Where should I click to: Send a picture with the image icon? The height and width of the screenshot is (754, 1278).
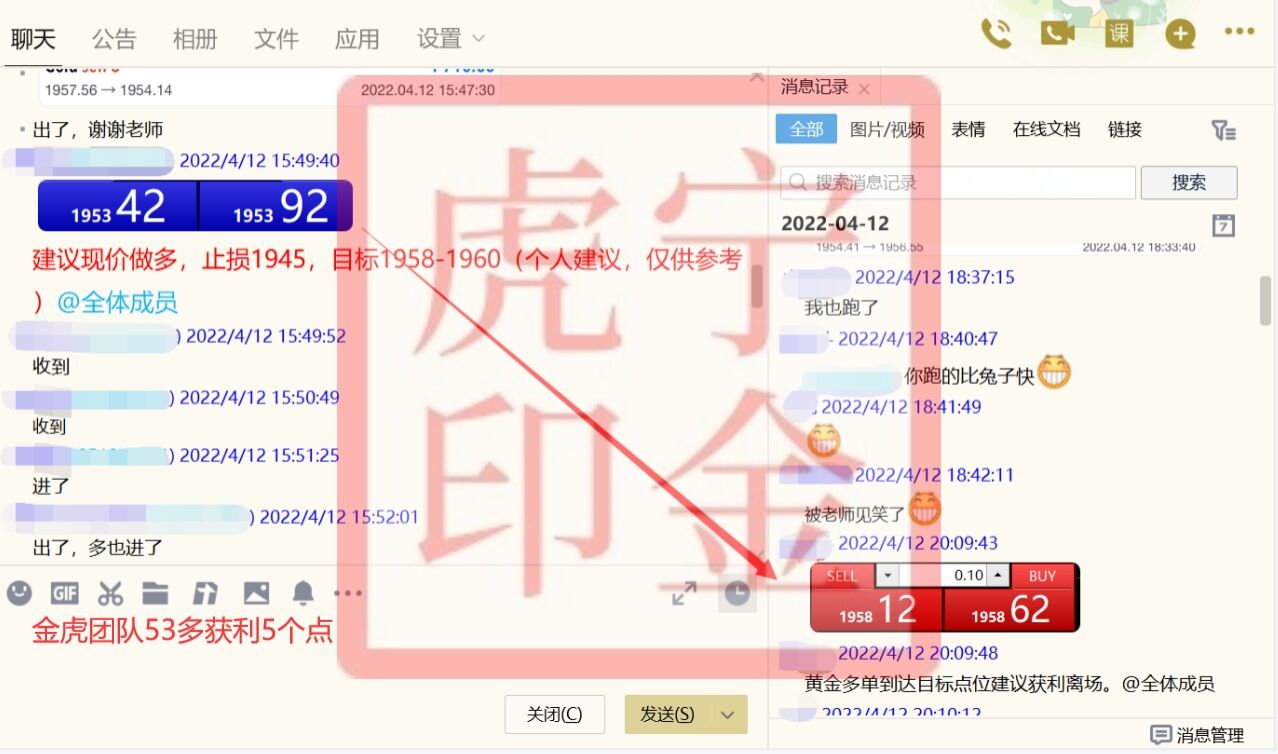pos(256,593)
